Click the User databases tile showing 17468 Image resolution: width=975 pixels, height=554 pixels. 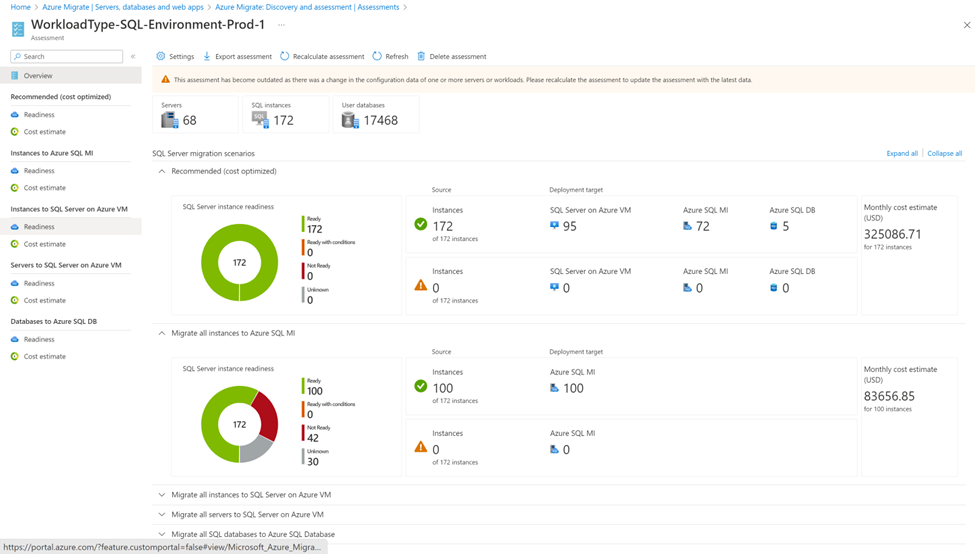[376, 114]
